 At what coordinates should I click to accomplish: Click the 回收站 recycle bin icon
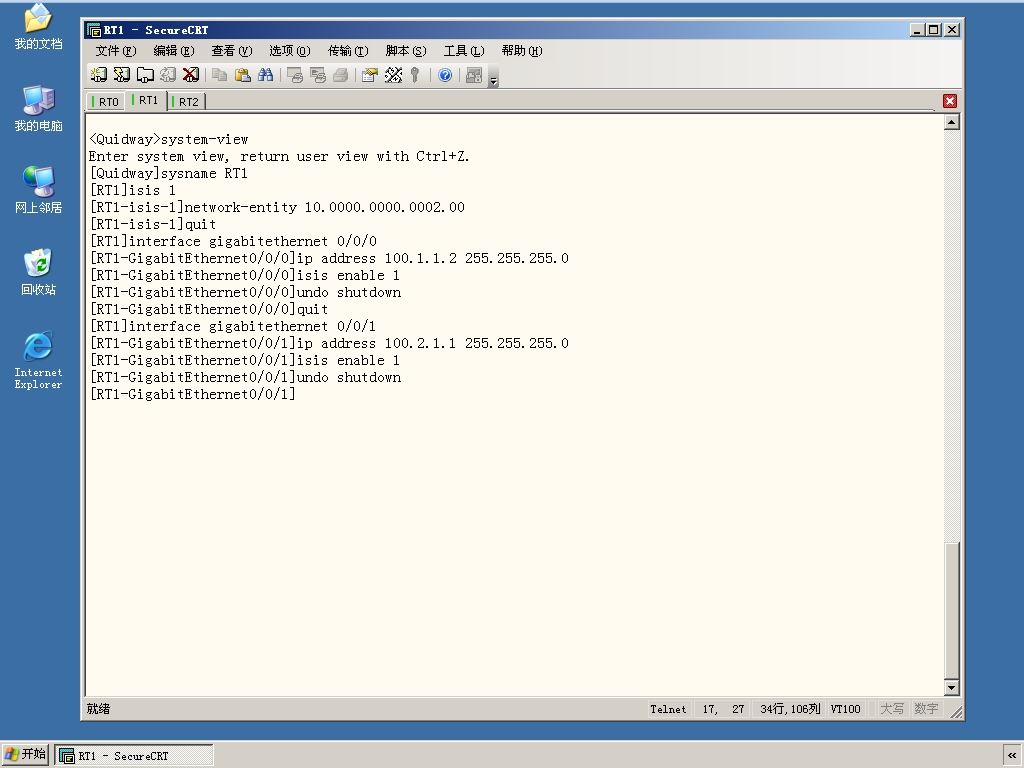(x=39, y=272)
